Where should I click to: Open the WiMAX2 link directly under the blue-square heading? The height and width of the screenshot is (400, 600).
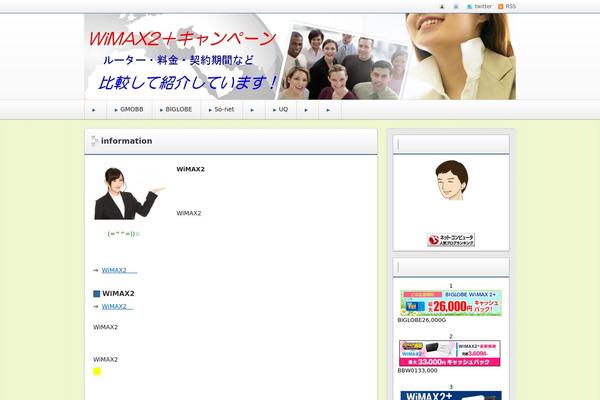pos(117,307)
